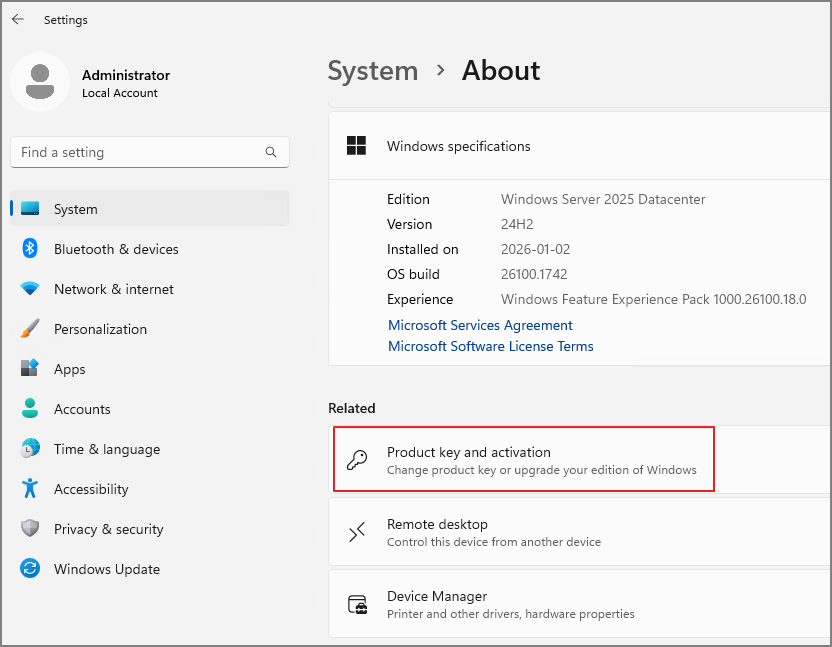This screenshot has width=832, height=647.
Task: Click the search magnifier icon
Action: pyautogui.click(x=271, y=152)
